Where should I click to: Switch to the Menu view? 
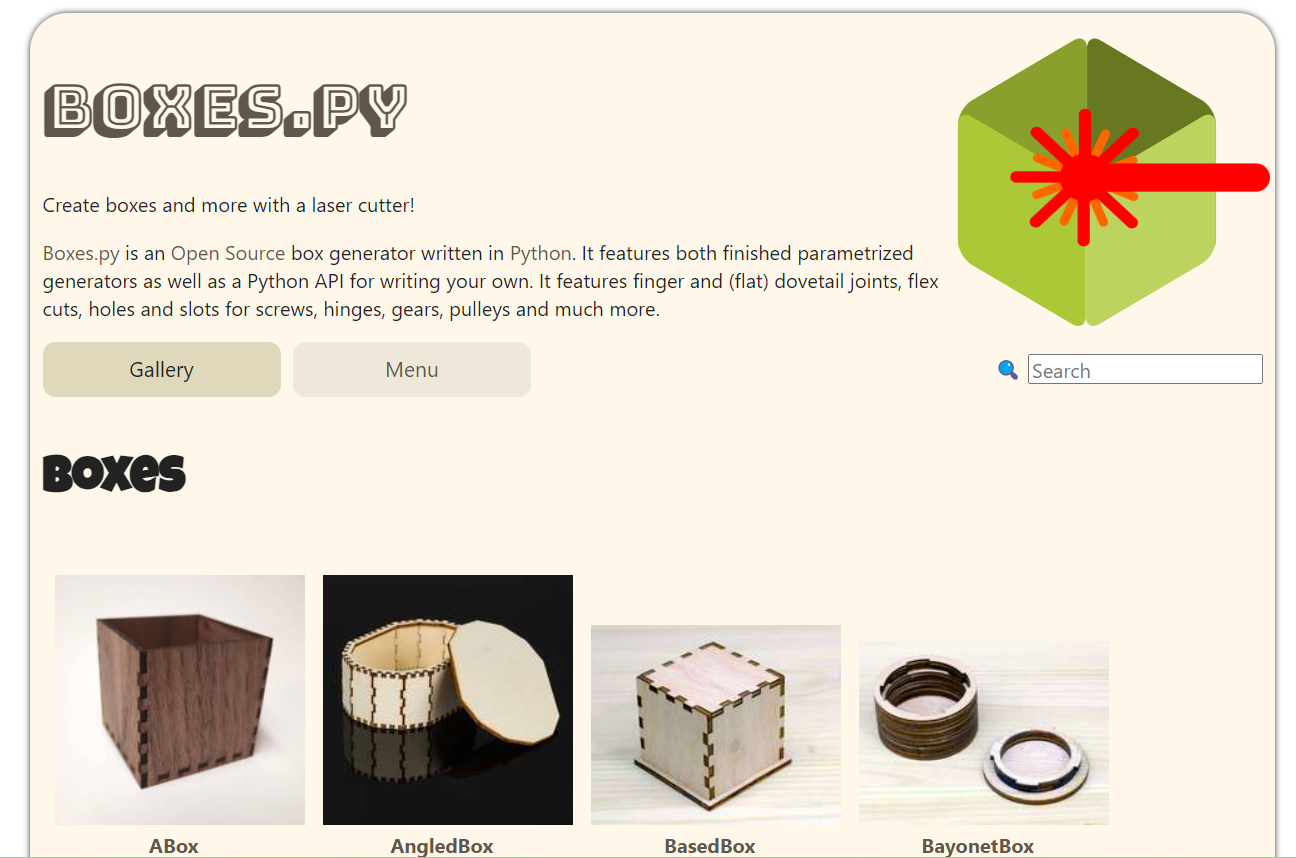pos(412,369)
